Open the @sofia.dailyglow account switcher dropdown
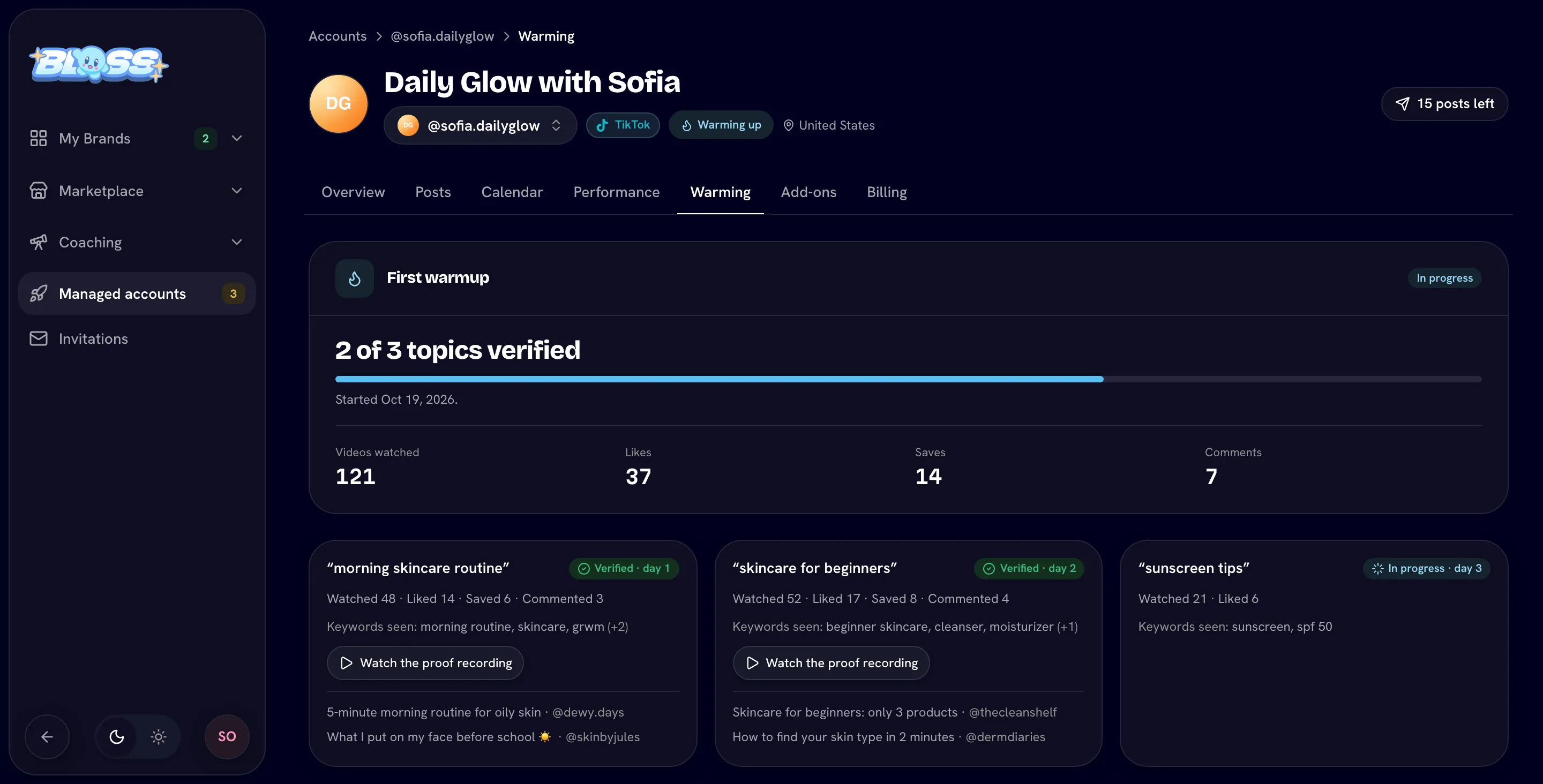Viewport: 1543px width, 784px height. [x=481, y=125]
